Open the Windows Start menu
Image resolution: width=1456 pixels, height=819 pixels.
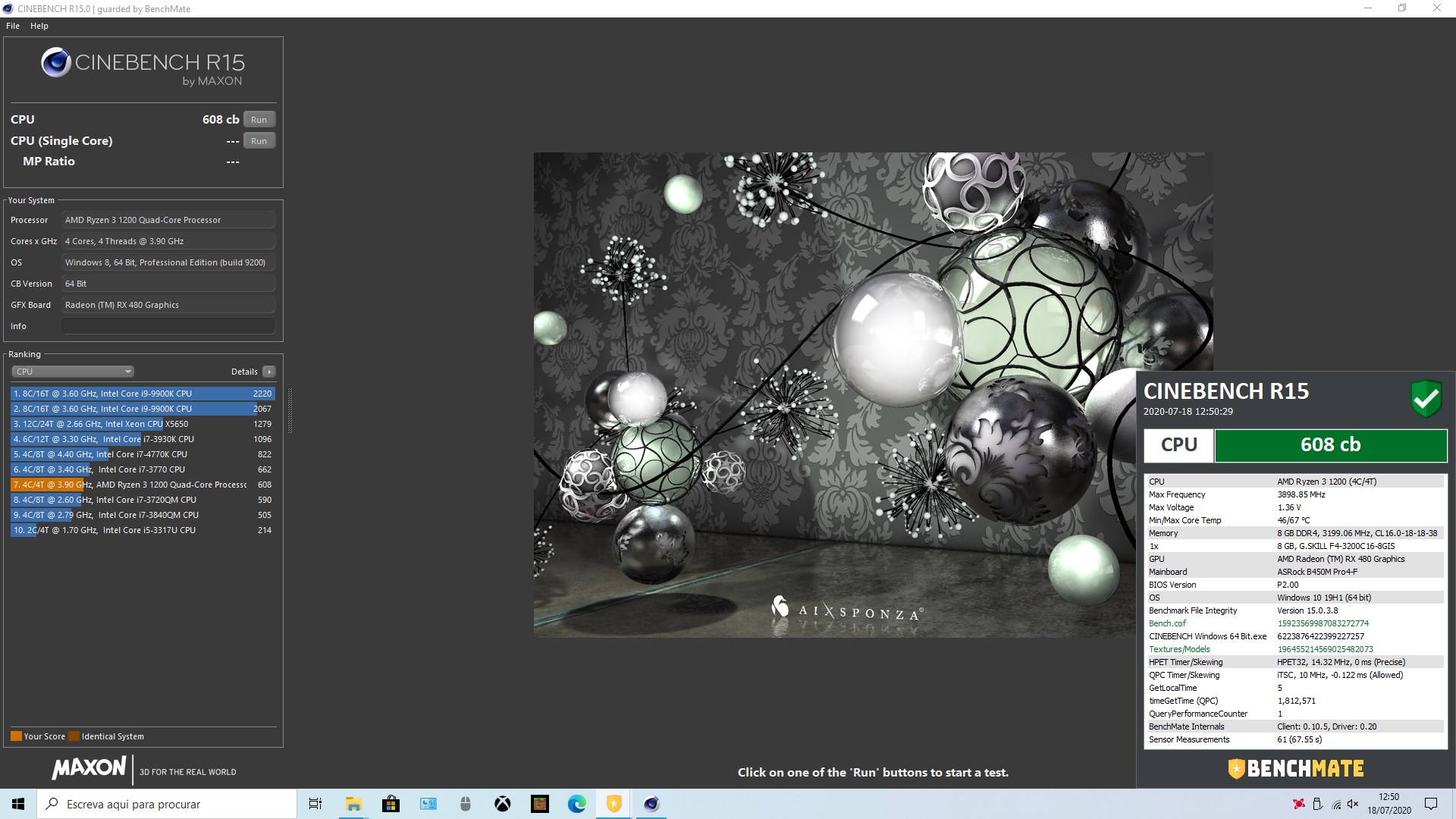tap(18, 804)
